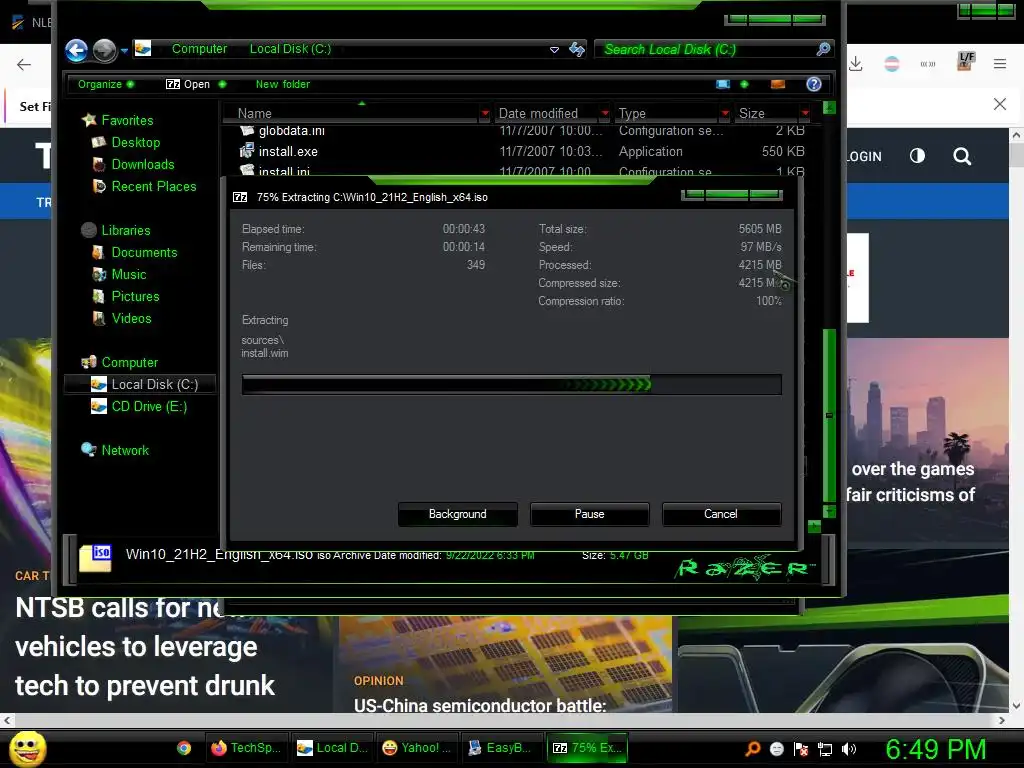
Task: Cancel the 7-Zip extraction
Action: coord(721,514)
